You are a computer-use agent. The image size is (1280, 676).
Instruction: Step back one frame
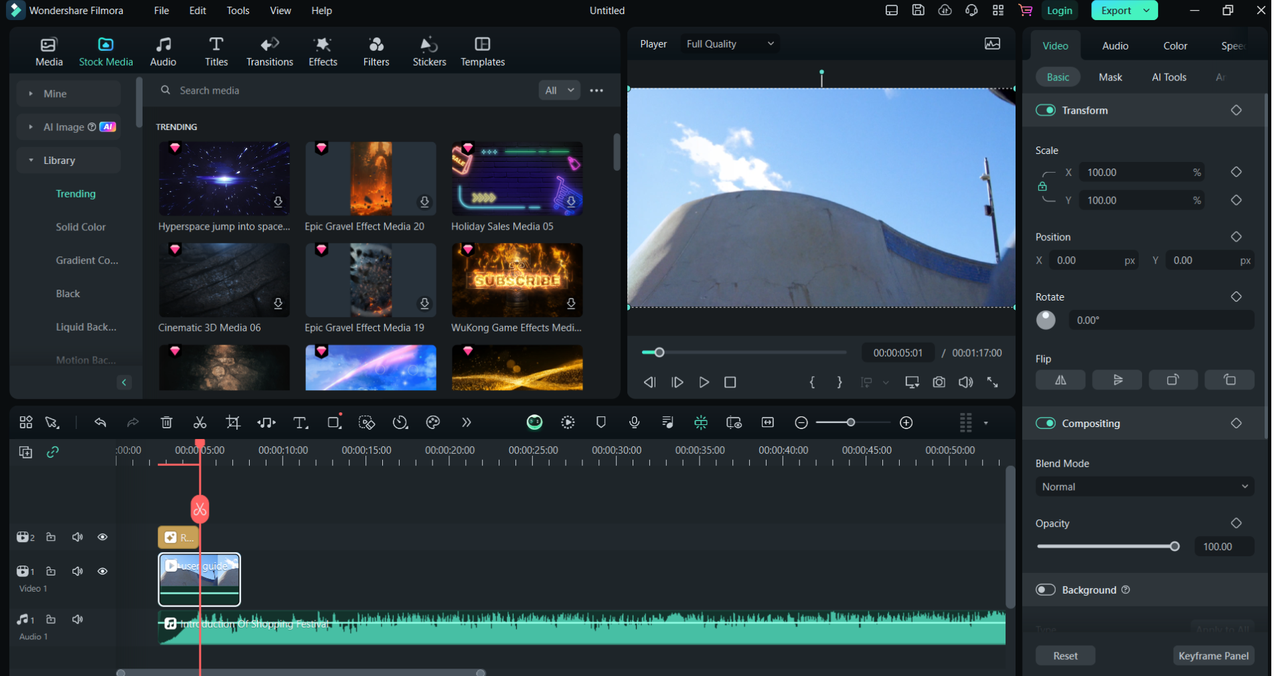(650, 382)
